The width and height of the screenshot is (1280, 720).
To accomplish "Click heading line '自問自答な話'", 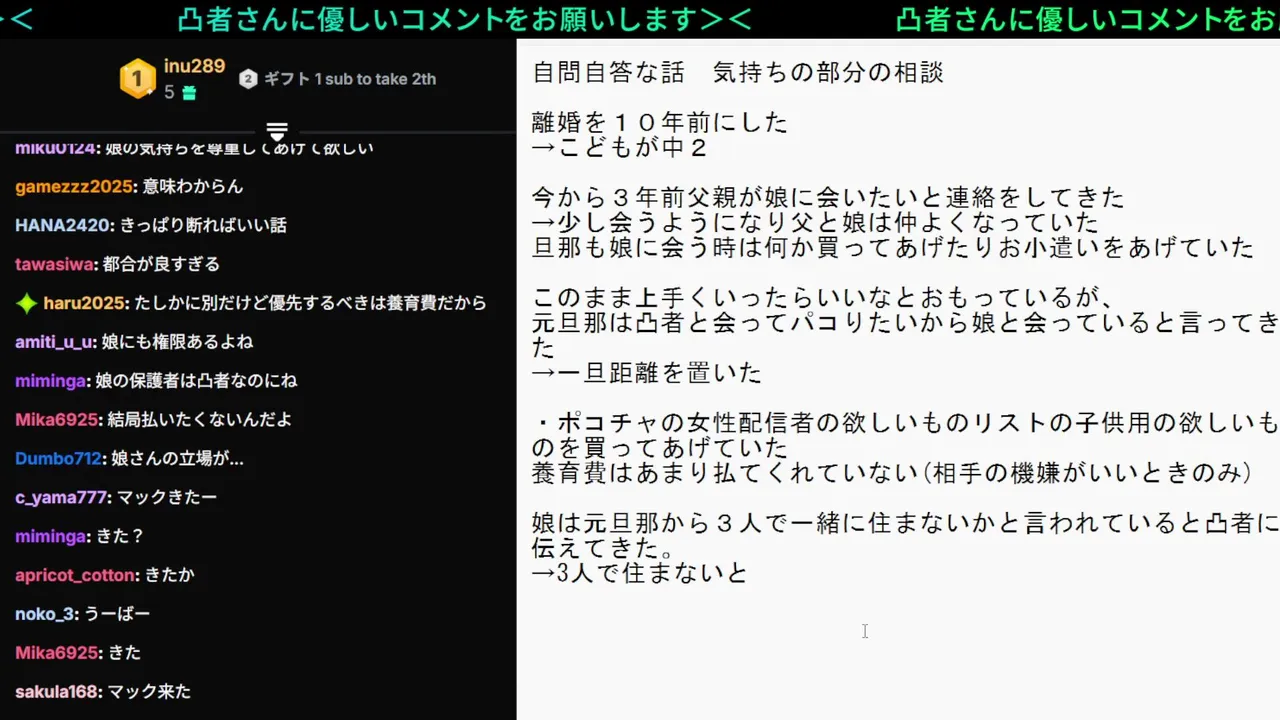I will coord(608,72).
